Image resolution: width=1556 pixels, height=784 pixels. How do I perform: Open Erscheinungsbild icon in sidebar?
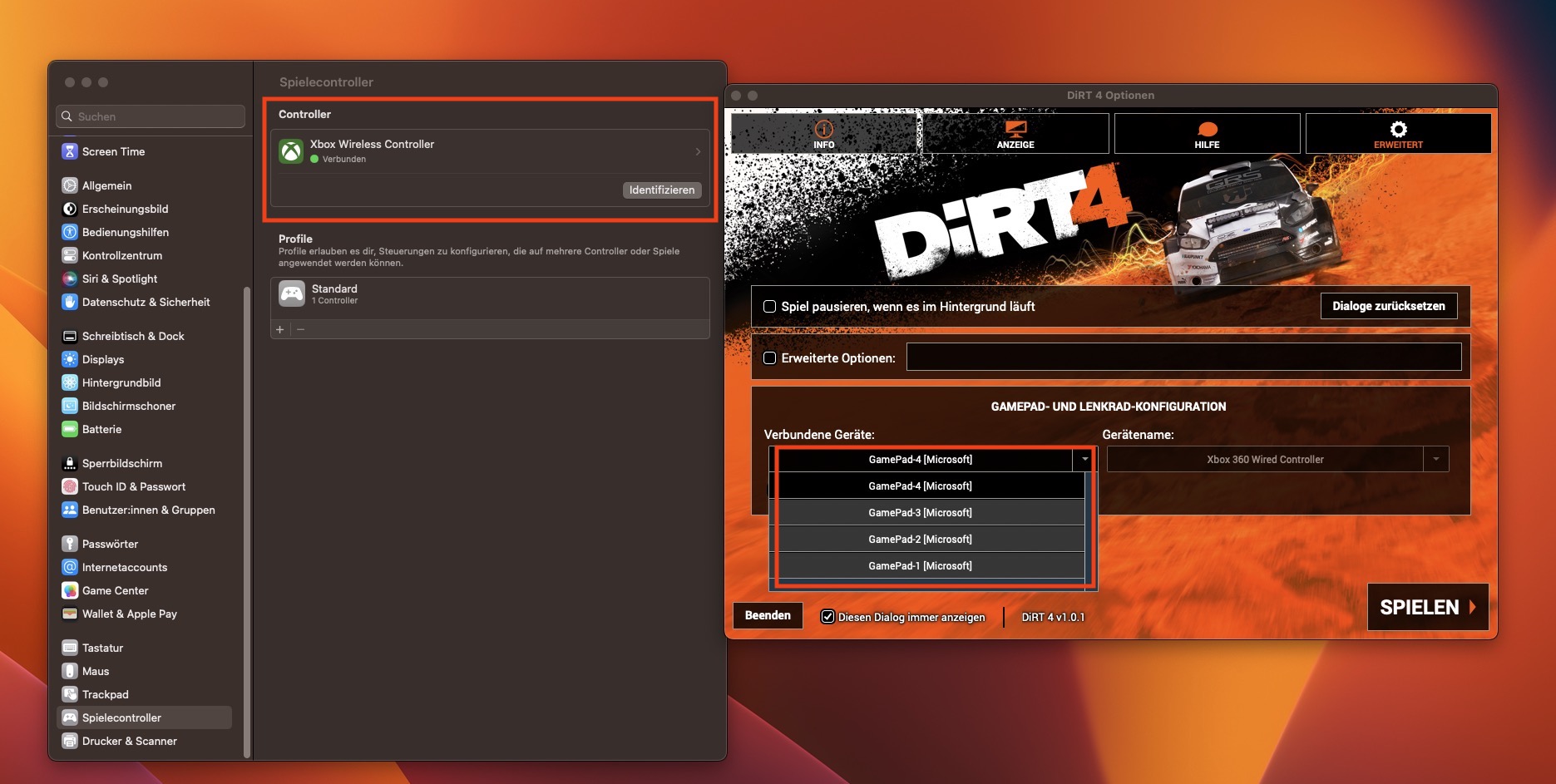[x=70, y=209]
